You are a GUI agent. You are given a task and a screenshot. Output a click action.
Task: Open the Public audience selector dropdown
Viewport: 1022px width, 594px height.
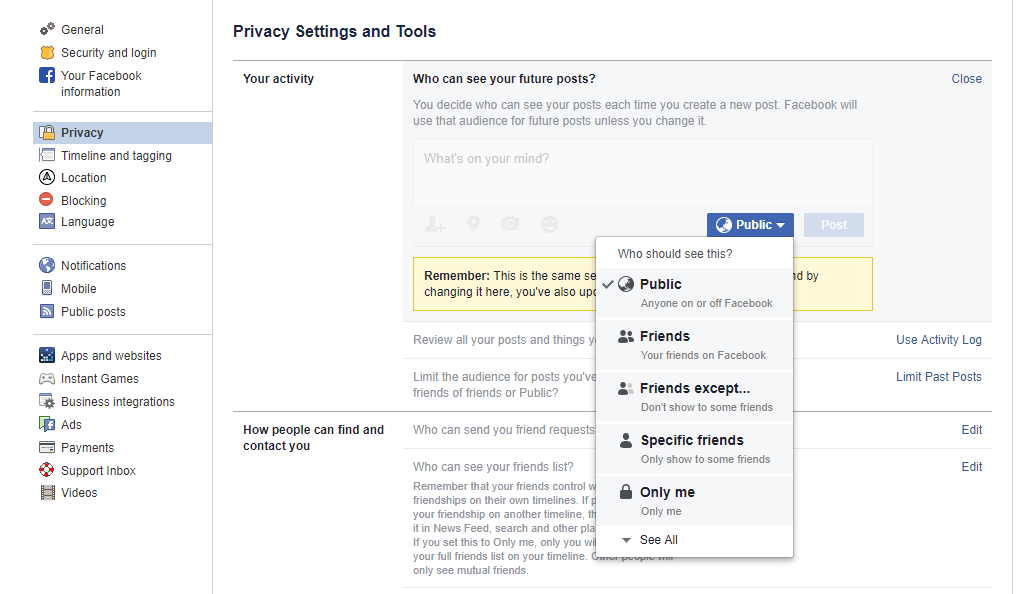[x=750, y=225]
